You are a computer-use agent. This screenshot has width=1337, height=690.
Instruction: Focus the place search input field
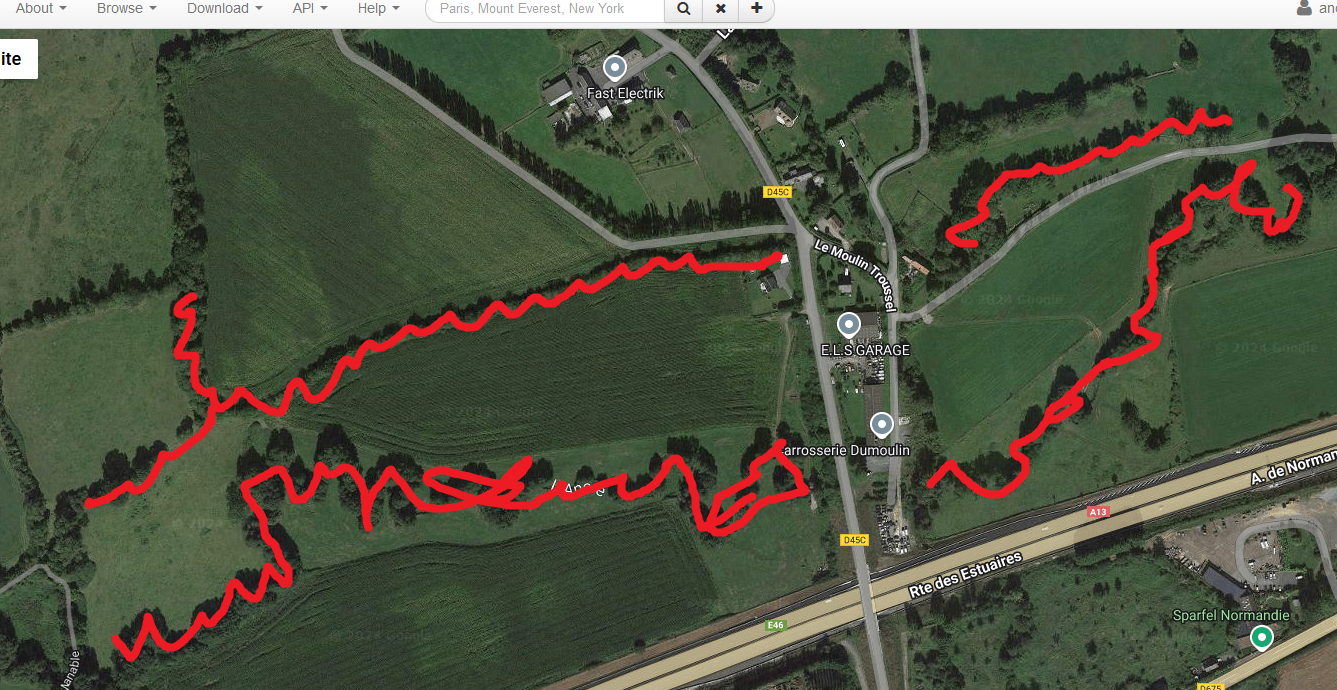(x=545, y=8)
